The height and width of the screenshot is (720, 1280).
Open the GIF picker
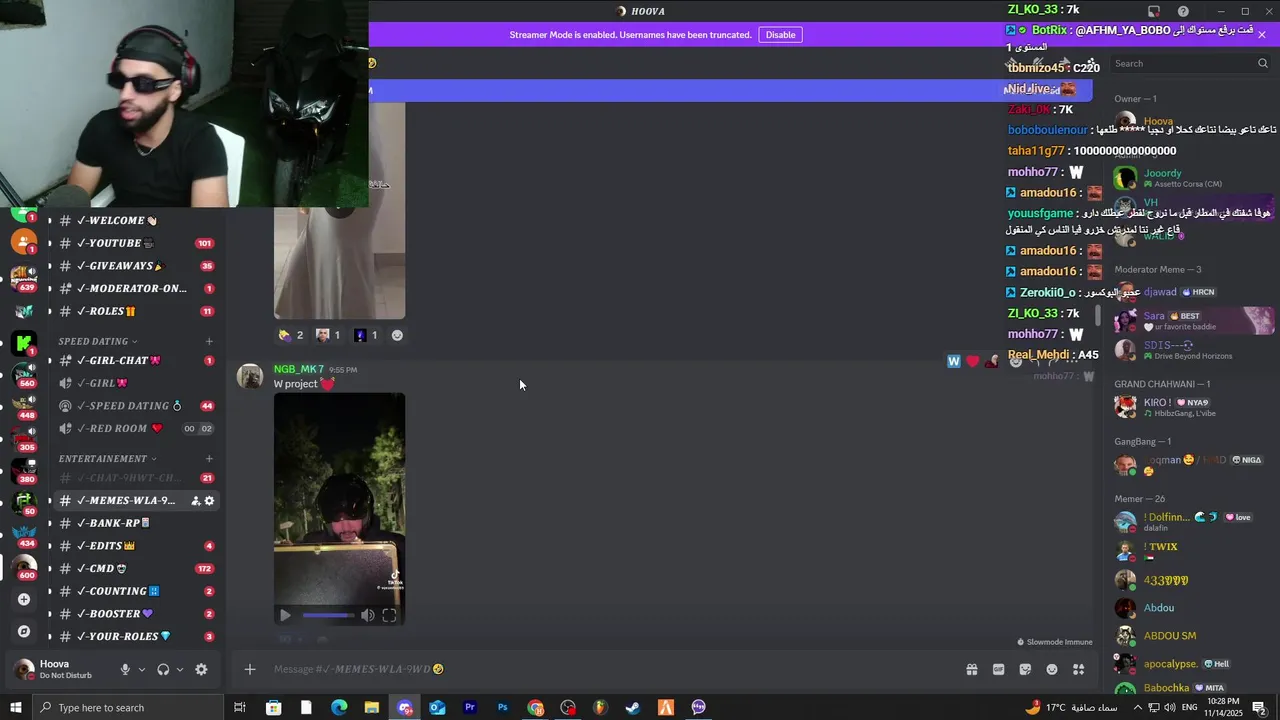point(998,669)
